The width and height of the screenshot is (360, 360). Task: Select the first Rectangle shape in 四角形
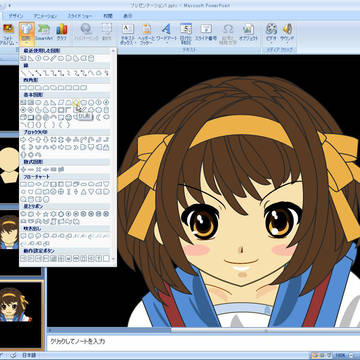click(x=23, y=88)
